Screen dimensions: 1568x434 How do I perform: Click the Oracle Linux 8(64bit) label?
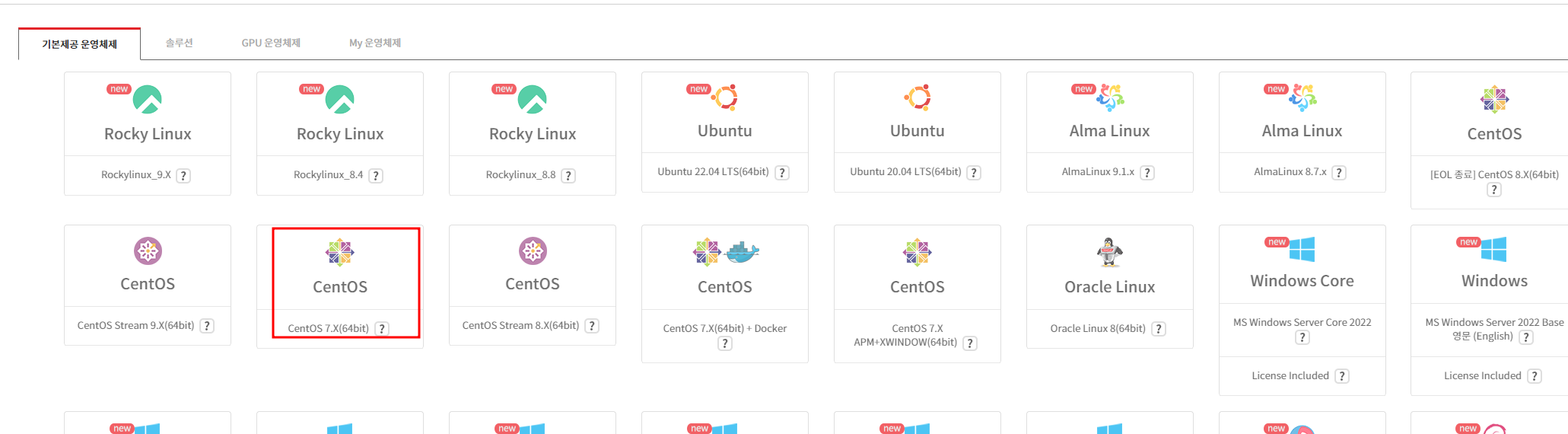1098,329
